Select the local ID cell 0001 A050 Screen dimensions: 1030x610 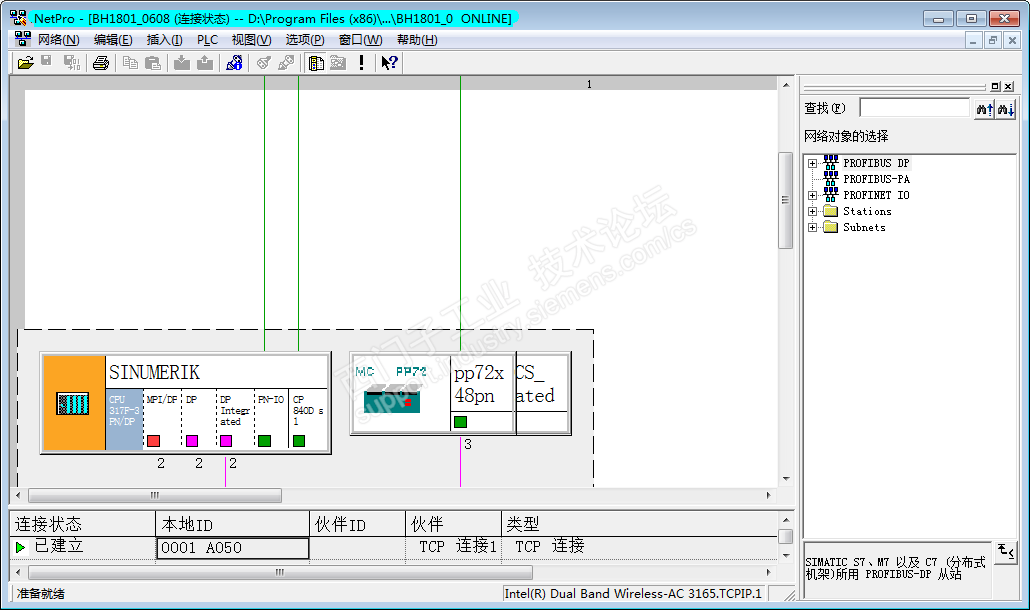click(233, 548)
